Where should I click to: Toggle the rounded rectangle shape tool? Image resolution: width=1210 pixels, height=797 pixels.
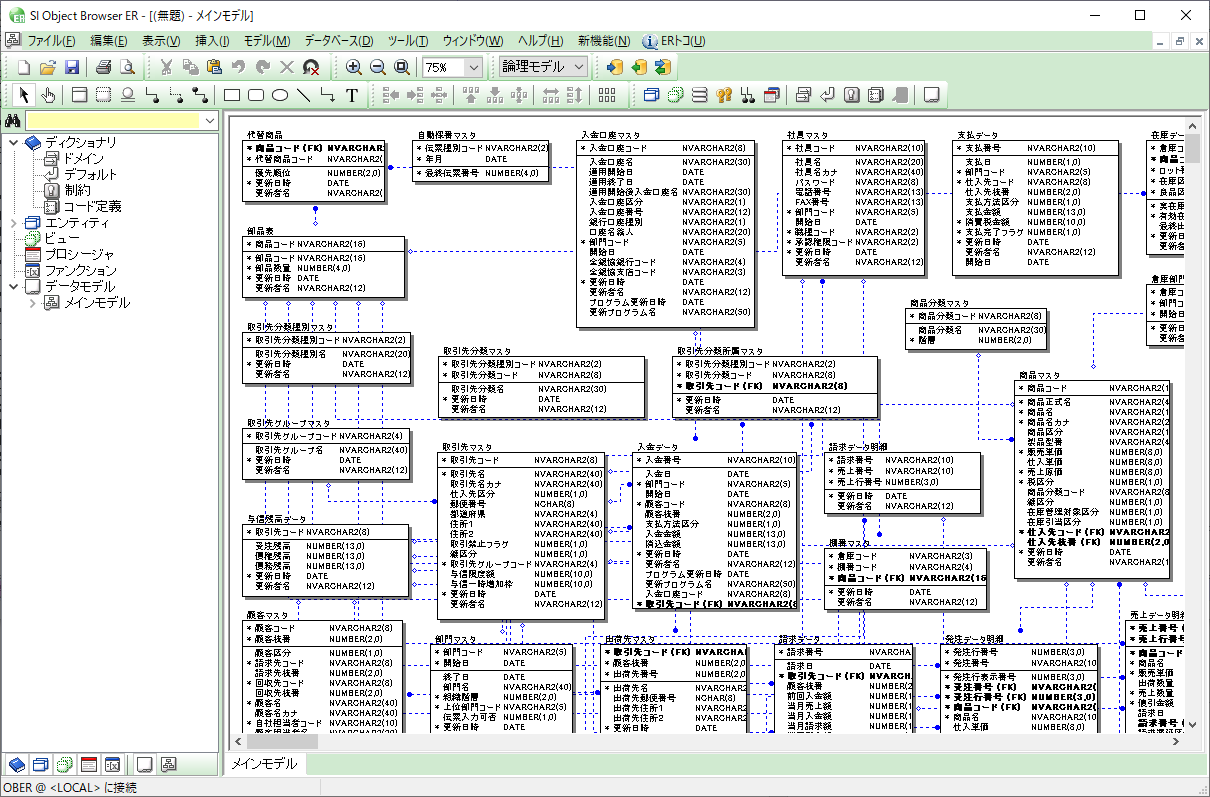click(x=256, y=95)
